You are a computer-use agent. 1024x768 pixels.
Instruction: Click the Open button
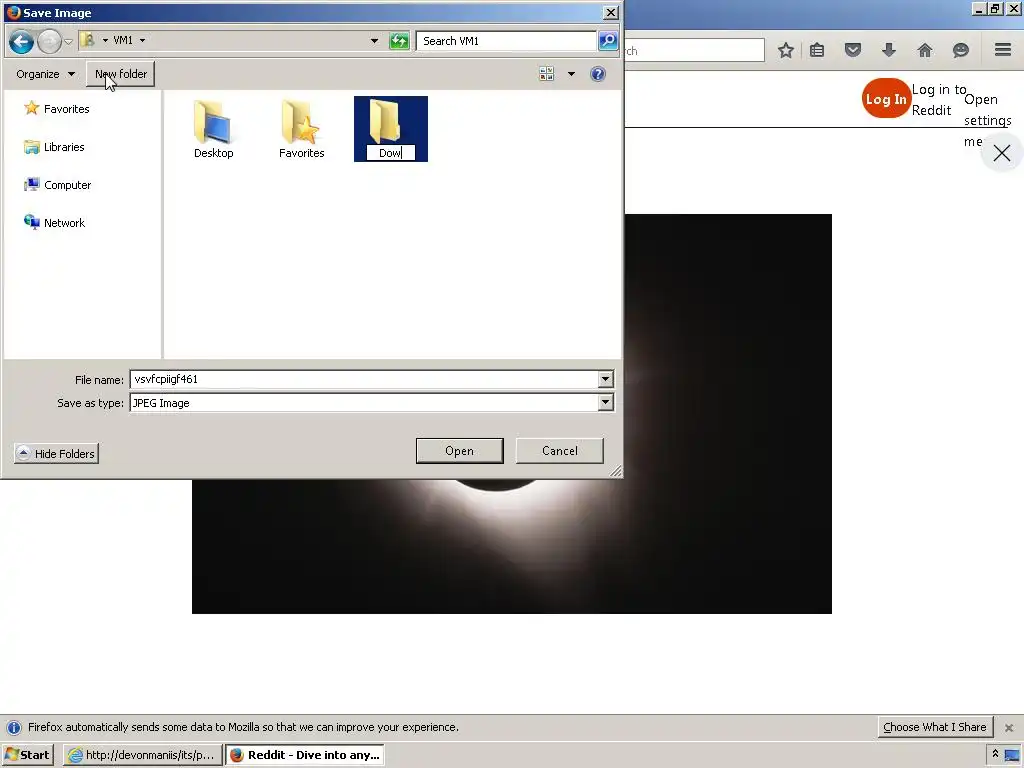(459, 451)
